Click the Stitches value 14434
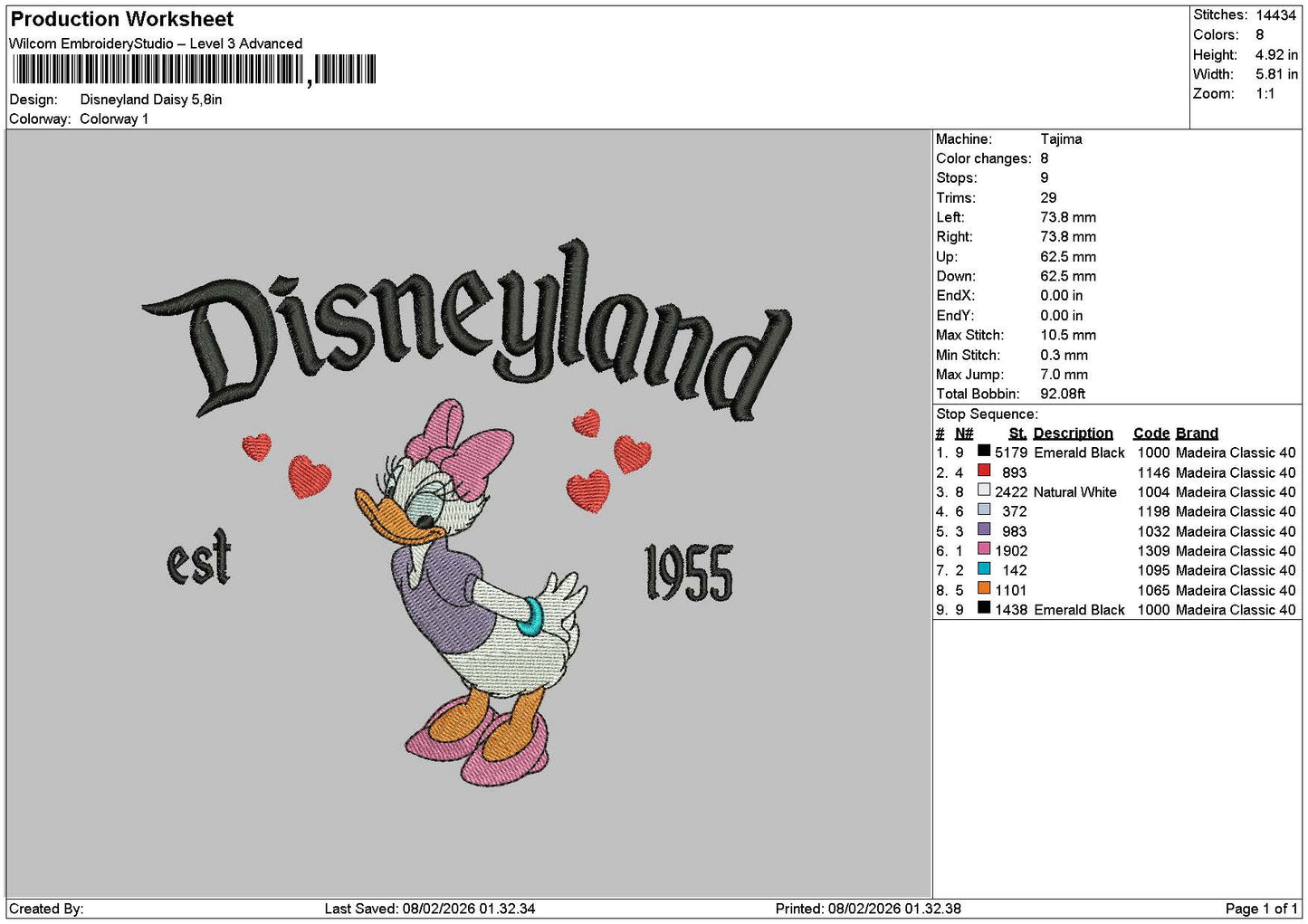This screenshot has height=924, width=1308. 1276,14
